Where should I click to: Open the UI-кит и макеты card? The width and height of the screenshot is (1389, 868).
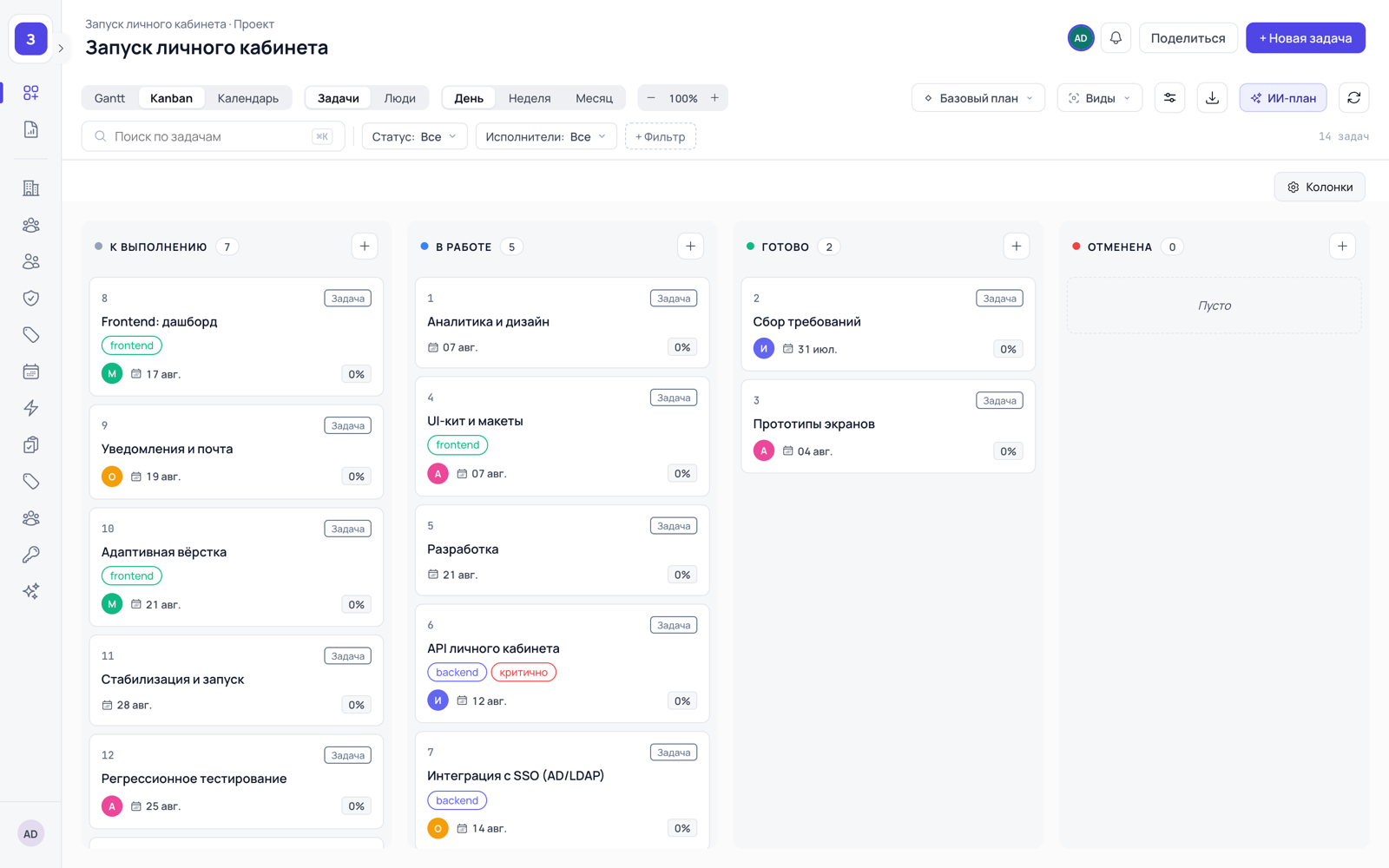(x=562, y=437)
